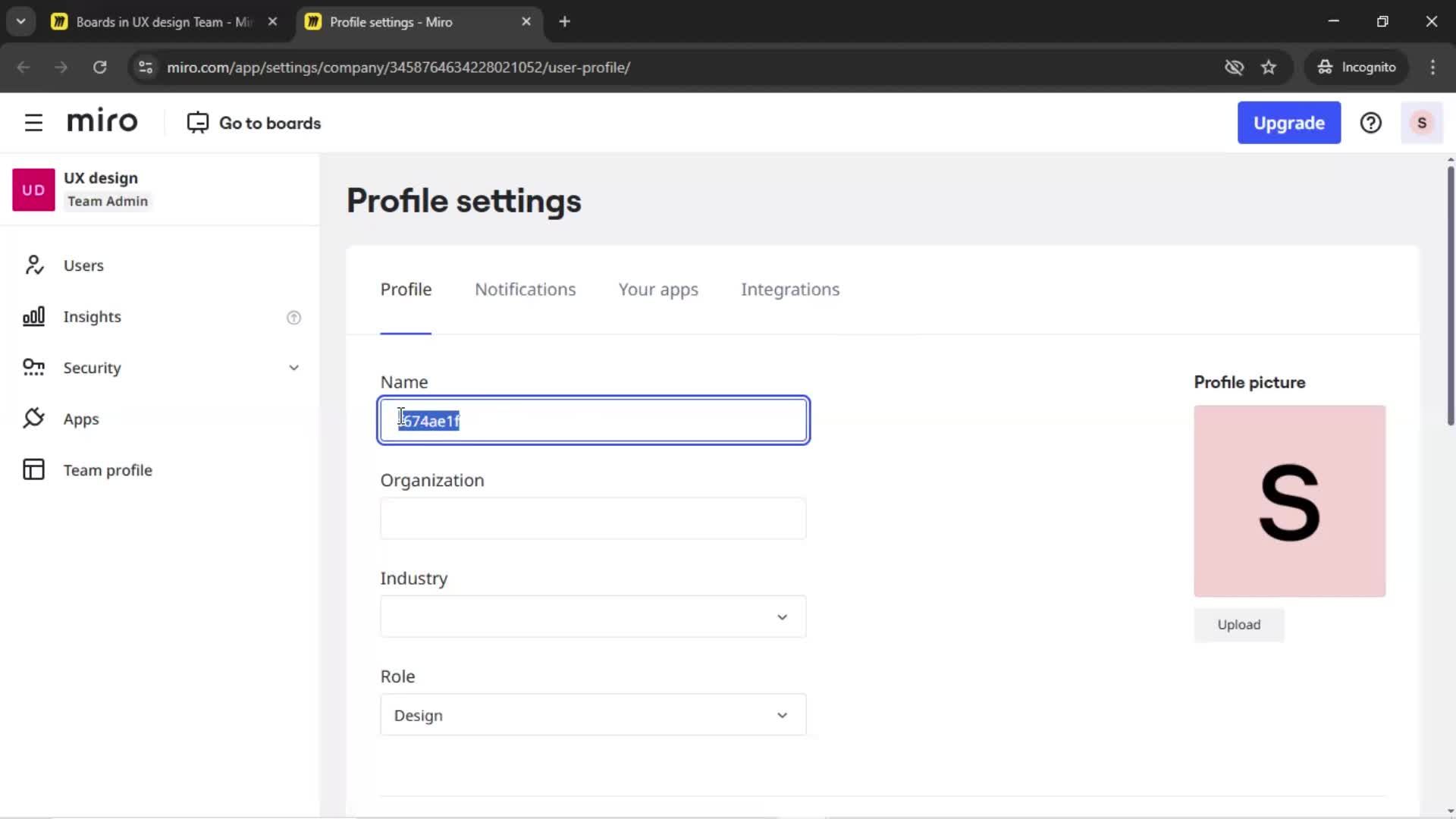
Task: Click the page vertical scrollbar
Action: coord(1450,296)
